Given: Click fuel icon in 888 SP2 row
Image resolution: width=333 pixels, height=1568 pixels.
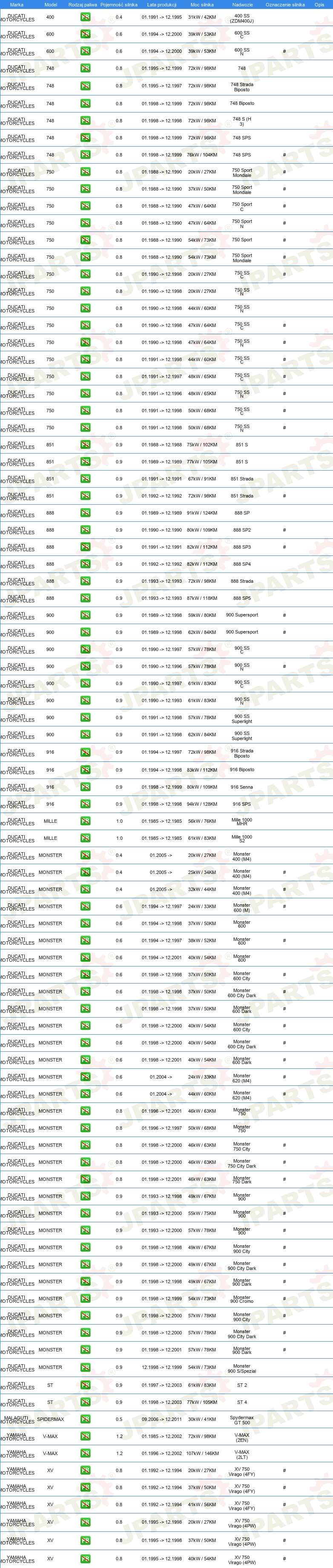Looking at the screenshot, I should point(85,529).
